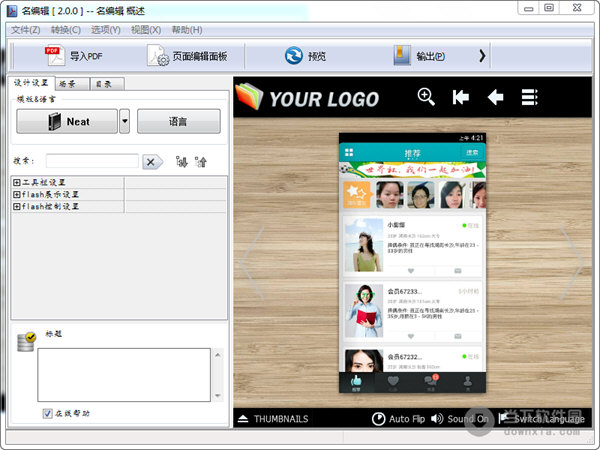The width and height of the screenshot is (600, 450).
Task: Expand the 工具栏设置 tree node
Action: click(x=17, y=182)
